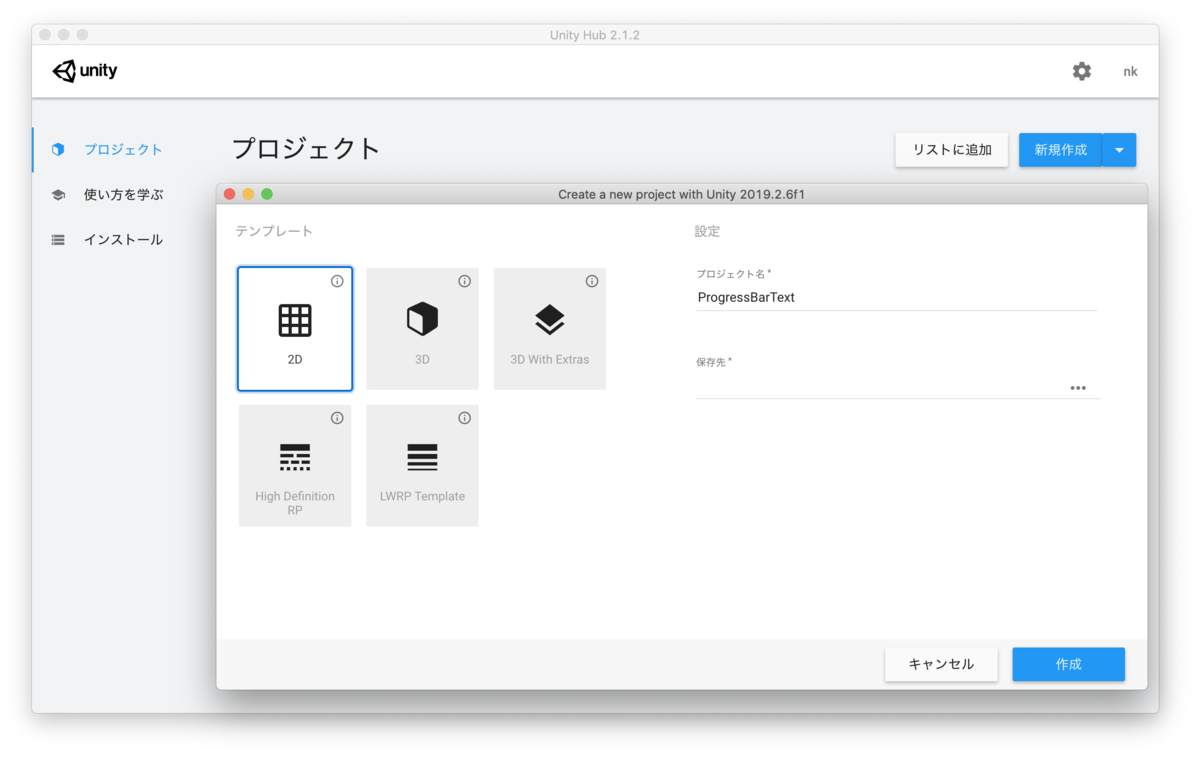This screenshot has height=759, width=1200.
Task: Click the リストに追加 button
Action: pyautogui.click(x=952, y=150)
